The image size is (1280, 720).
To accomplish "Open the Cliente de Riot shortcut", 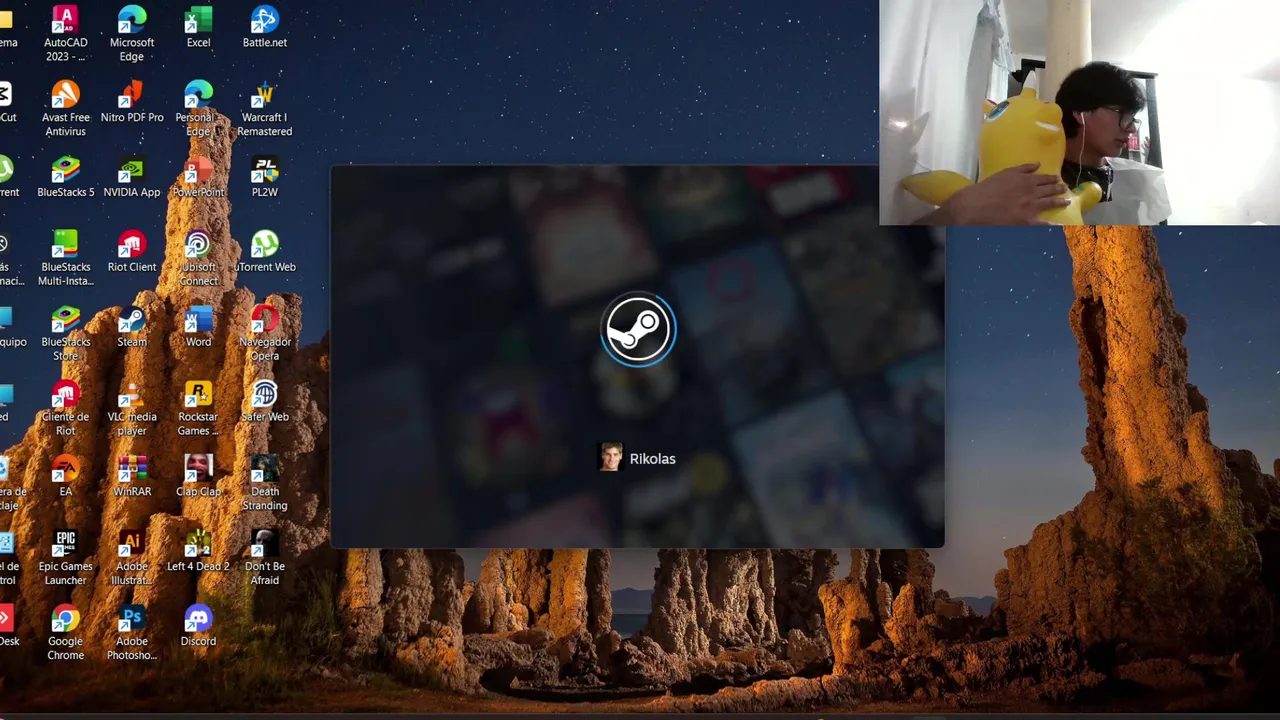I will coord(65,408).
